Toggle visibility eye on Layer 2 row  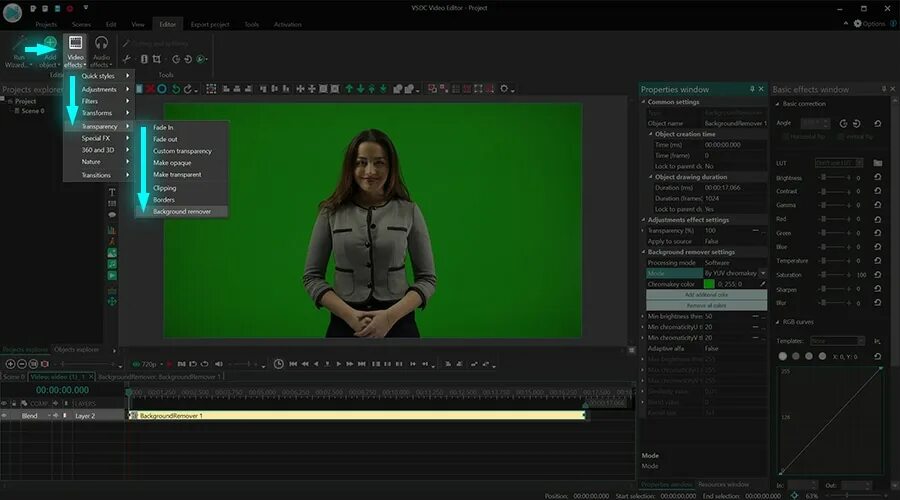[x=5, y=416]
